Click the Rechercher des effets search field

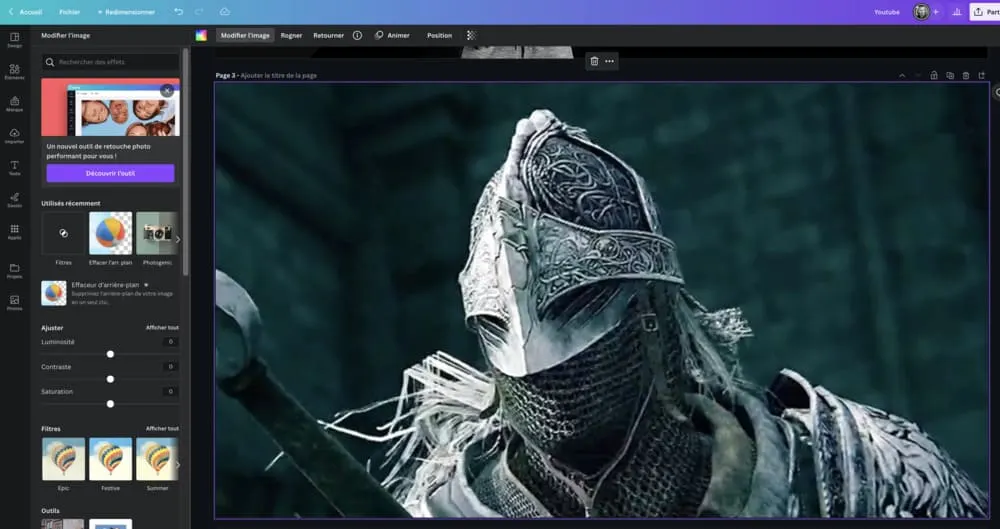(x=110, y=62)
